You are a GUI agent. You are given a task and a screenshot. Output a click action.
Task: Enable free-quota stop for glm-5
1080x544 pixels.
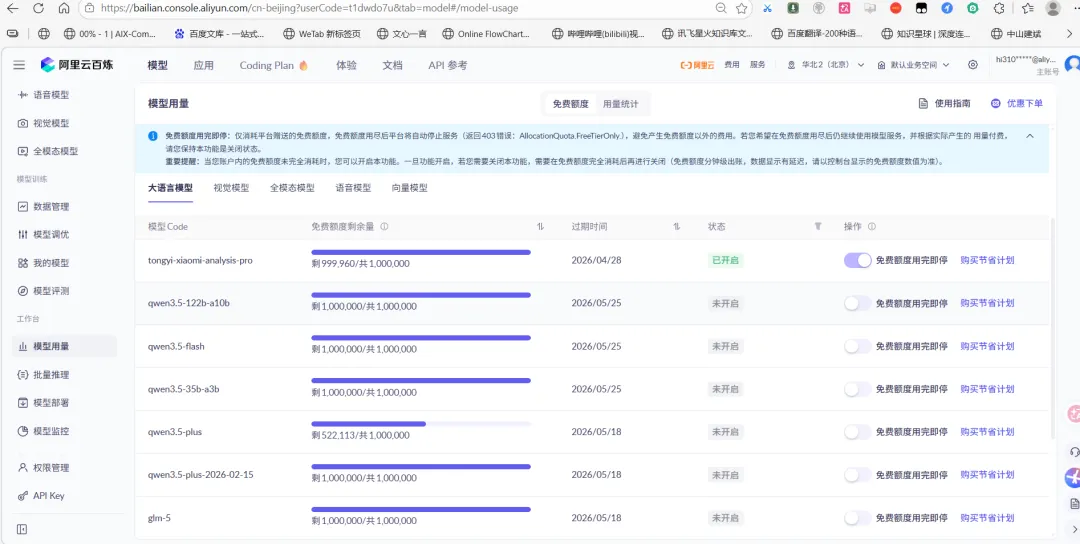pyautogui.click(x=858, y=518)
